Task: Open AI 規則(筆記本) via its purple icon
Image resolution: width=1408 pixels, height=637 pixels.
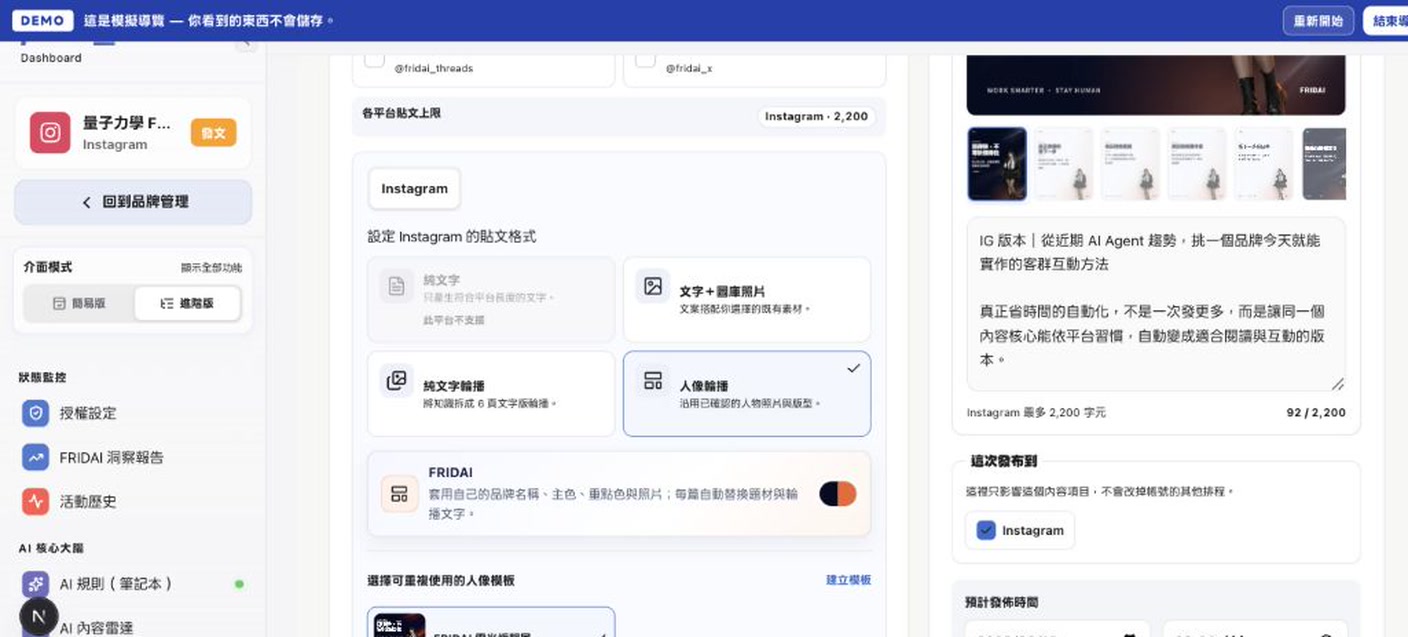Action: (x=35, y=583)
